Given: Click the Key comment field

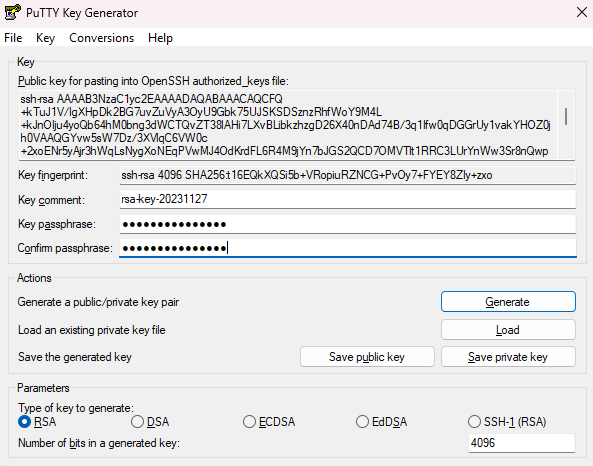Looking at the screenshot, I should pyautogui.click(x=348, y=199).
